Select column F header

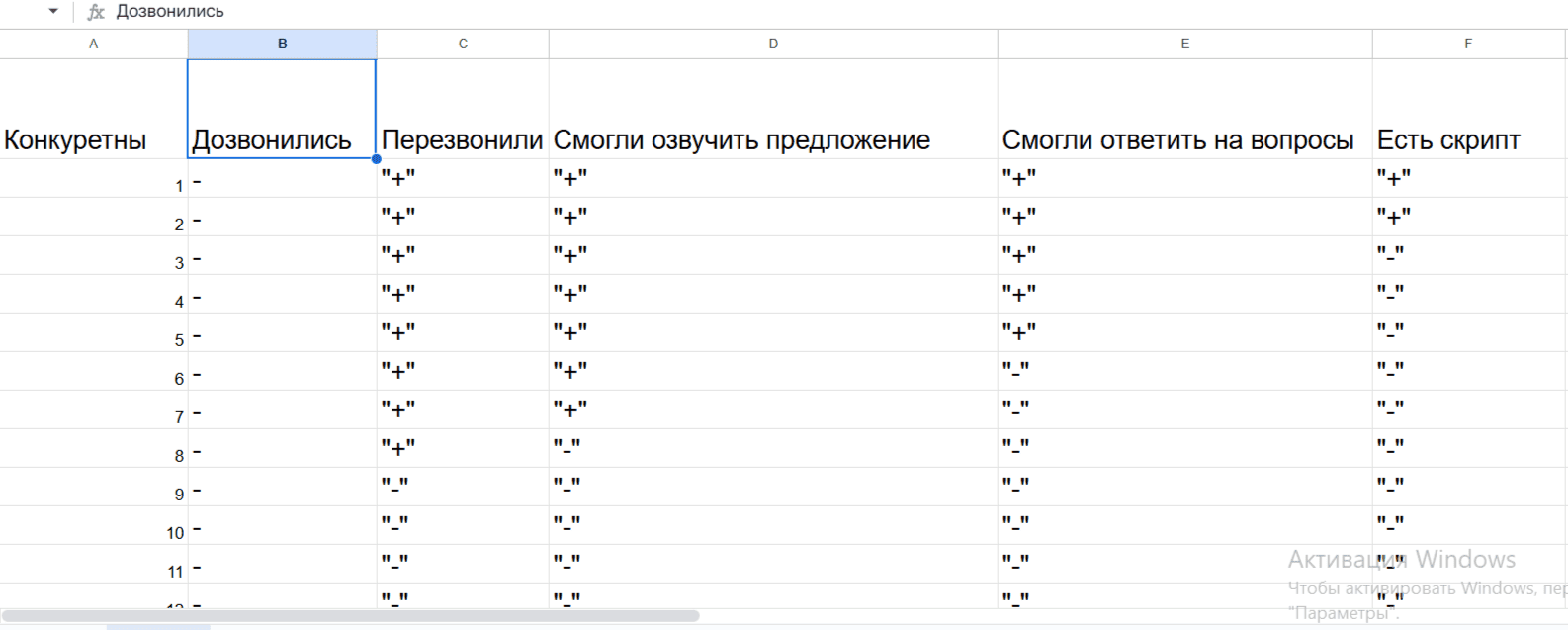point(1468,44)
